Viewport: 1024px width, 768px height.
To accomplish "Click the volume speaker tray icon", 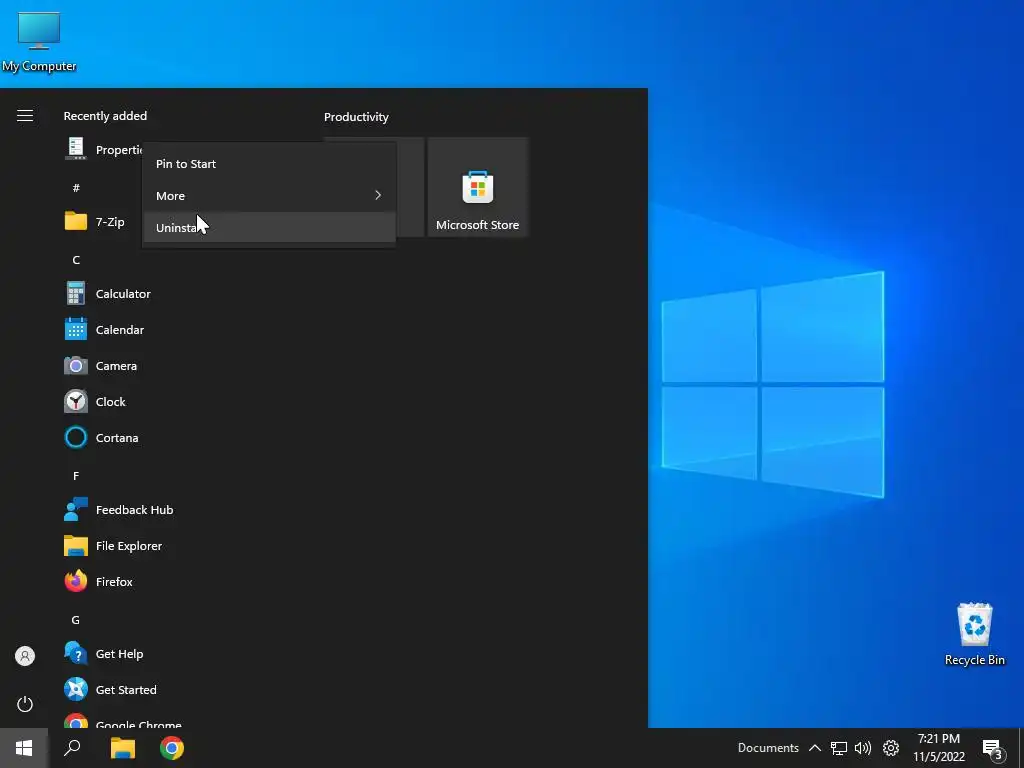I will 863,748.
